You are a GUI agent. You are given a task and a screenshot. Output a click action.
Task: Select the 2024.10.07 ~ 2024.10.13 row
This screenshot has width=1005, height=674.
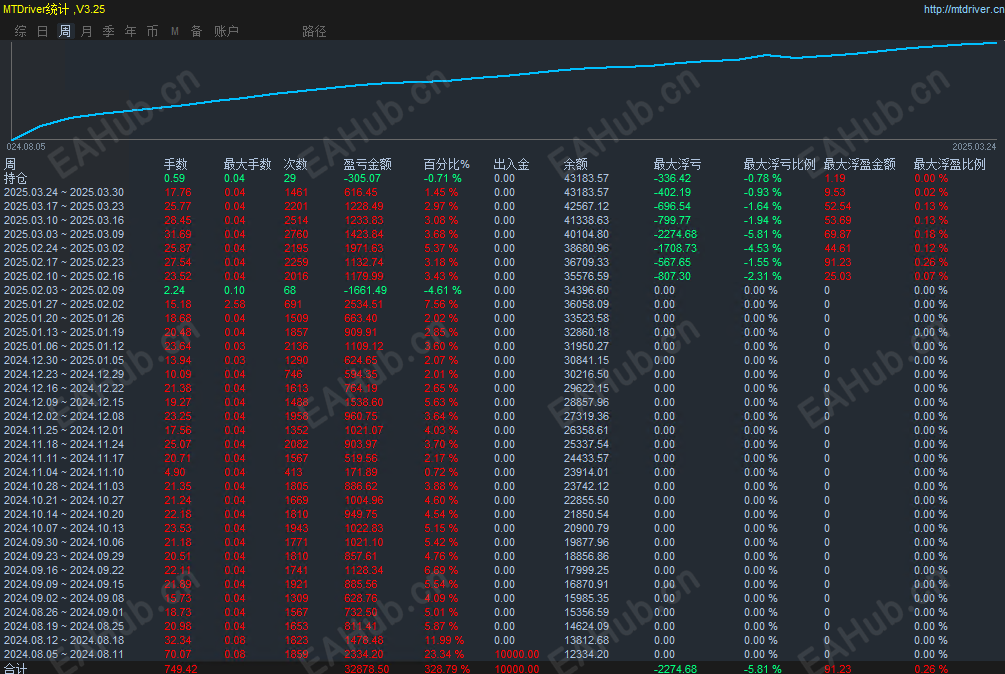pos(502,528)
